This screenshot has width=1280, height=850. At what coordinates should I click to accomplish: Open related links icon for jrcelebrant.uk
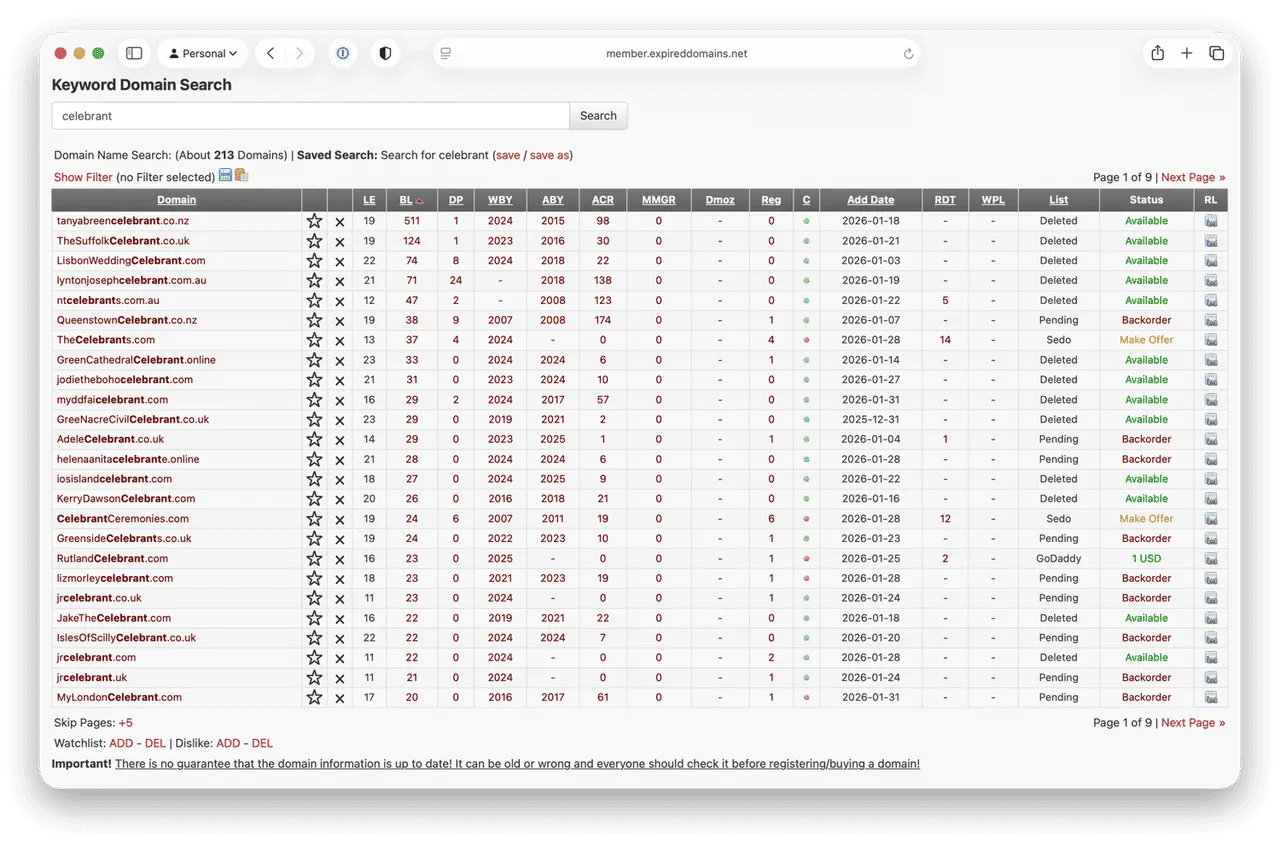[1211, 677]
